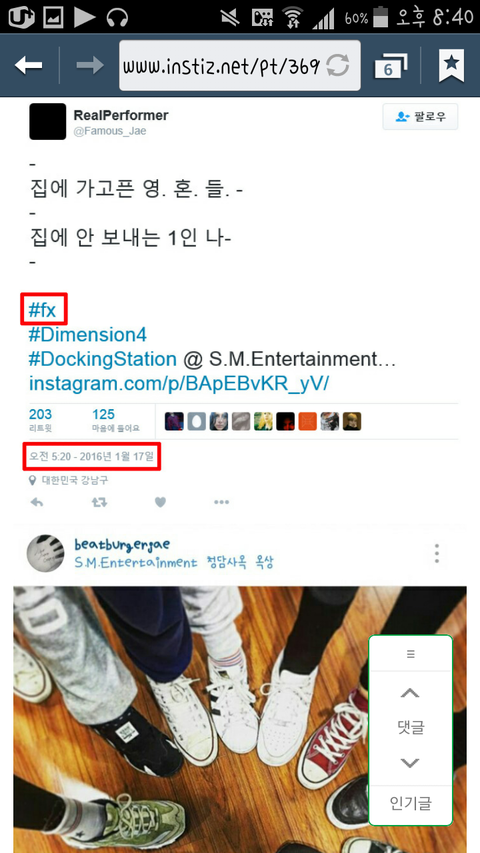
Task: Tap the retweet icon under the tweet
Action: [99, 503]
